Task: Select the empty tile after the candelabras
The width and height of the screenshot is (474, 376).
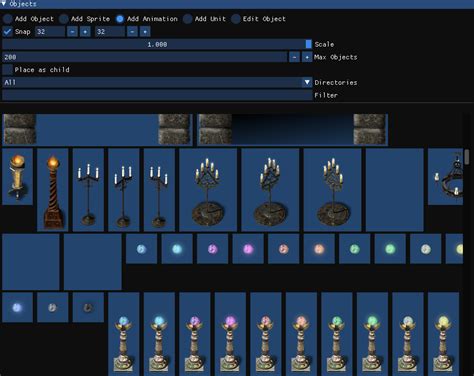Action: [x=395, y=190]
